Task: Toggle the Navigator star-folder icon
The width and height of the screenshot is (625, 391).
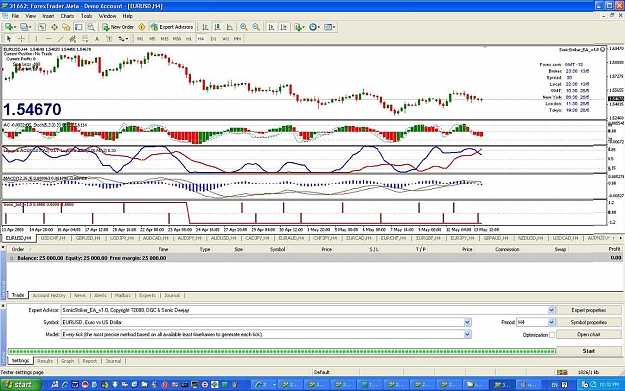Action: [x=66, y=27]
